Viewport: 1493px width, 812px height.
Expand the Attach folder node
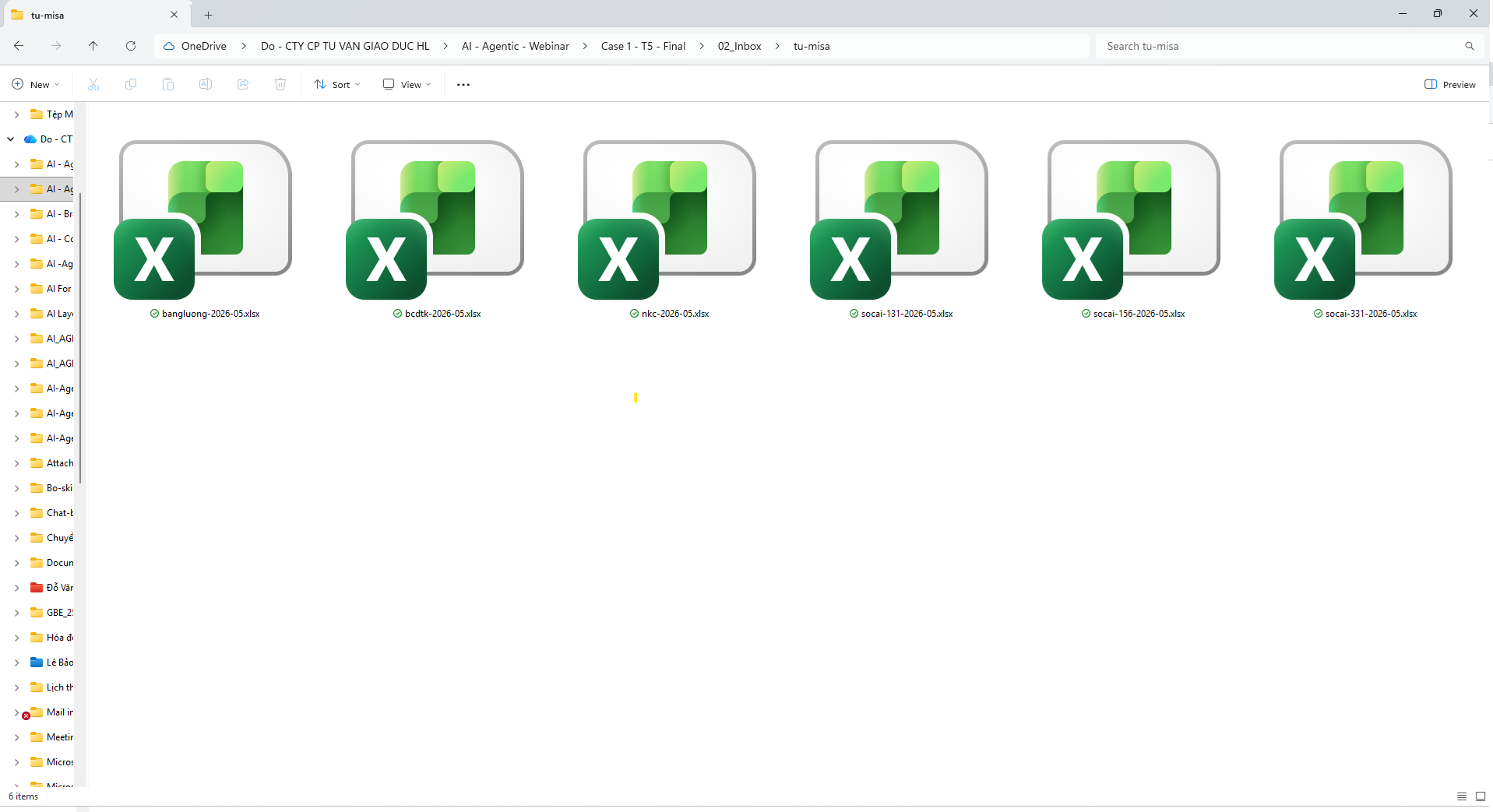(16, 463)
